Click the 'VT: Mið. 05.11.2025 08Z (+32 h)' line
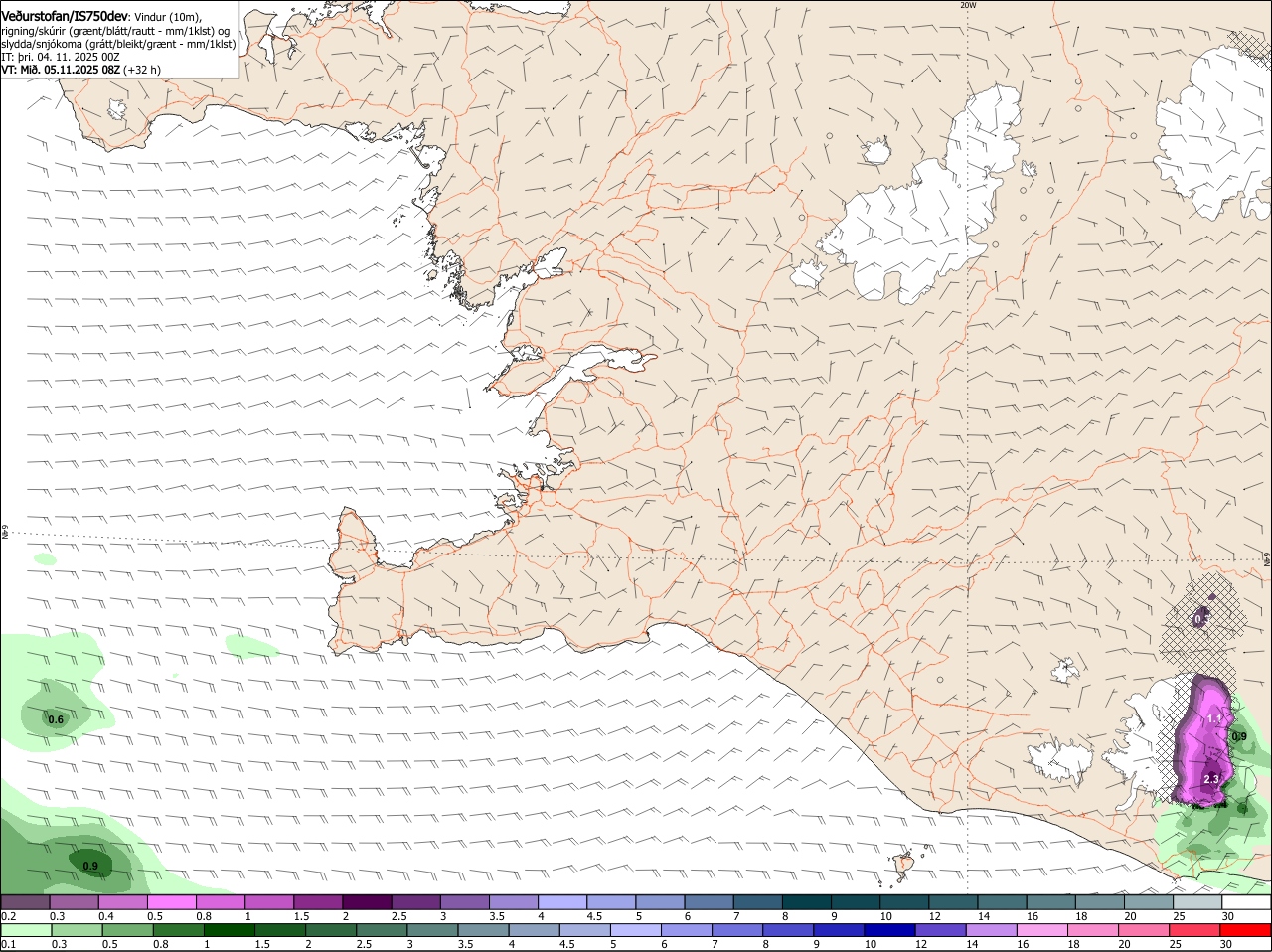 point(81,70)
